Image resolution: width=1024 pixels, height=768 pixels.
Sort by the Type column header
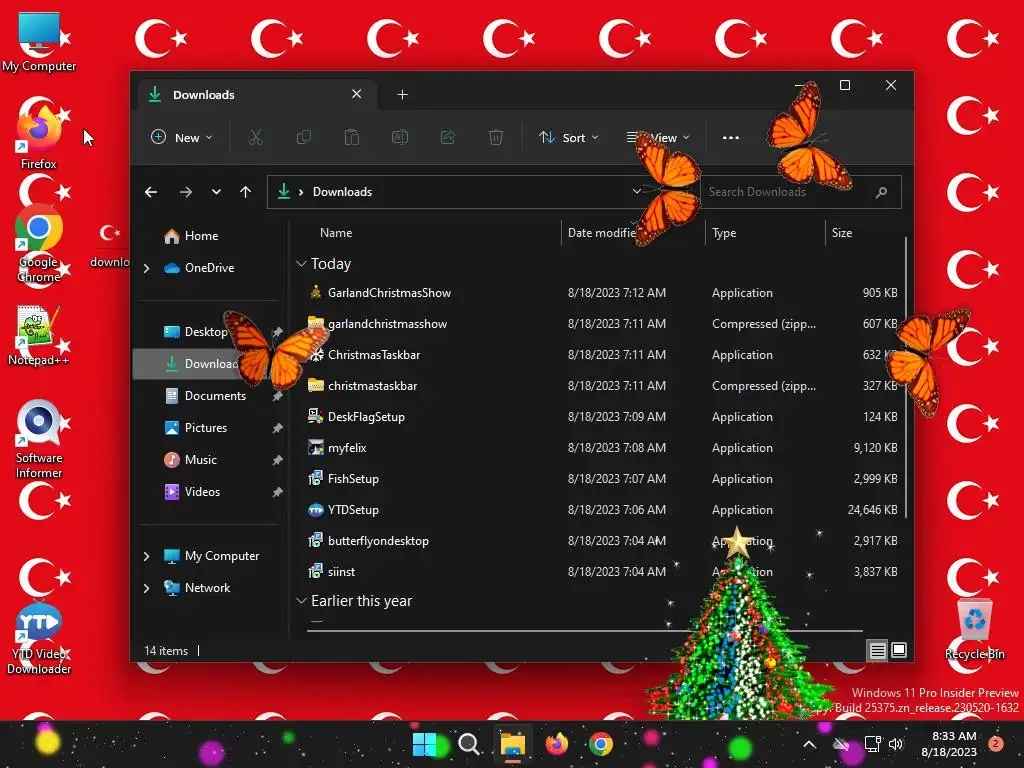(x=724, y=232)
